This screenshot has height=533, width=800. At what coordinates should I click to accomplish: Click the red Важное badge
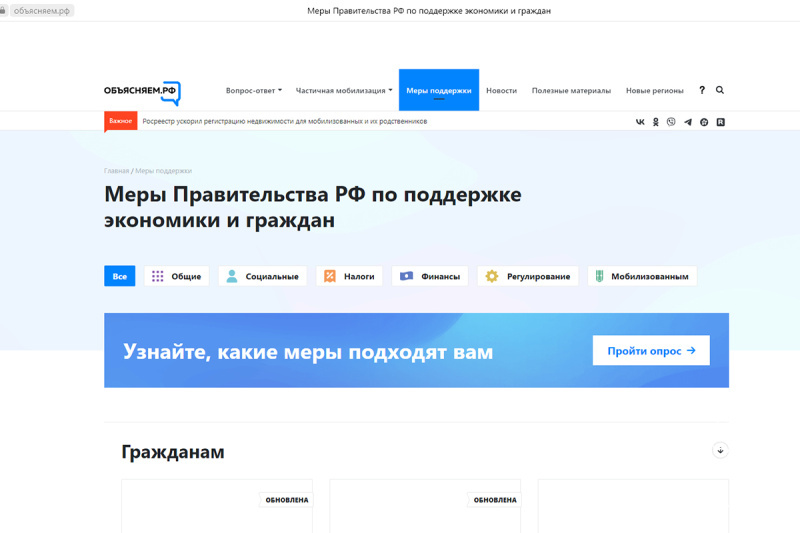click(120, 121)
